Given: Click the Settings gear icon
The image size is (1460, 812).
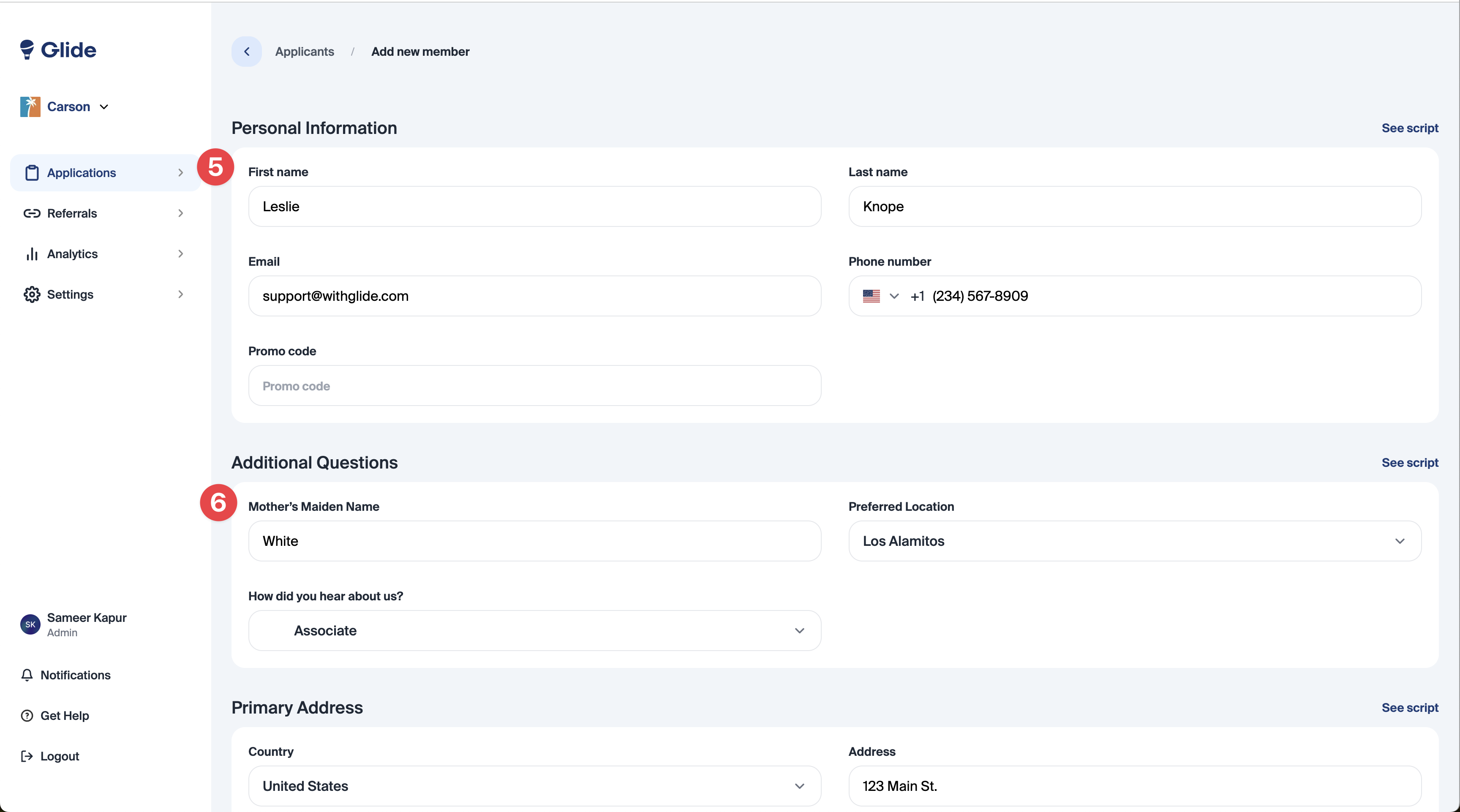Looking at the screenshot, I should pyautogui.click(x=32, y=294).
